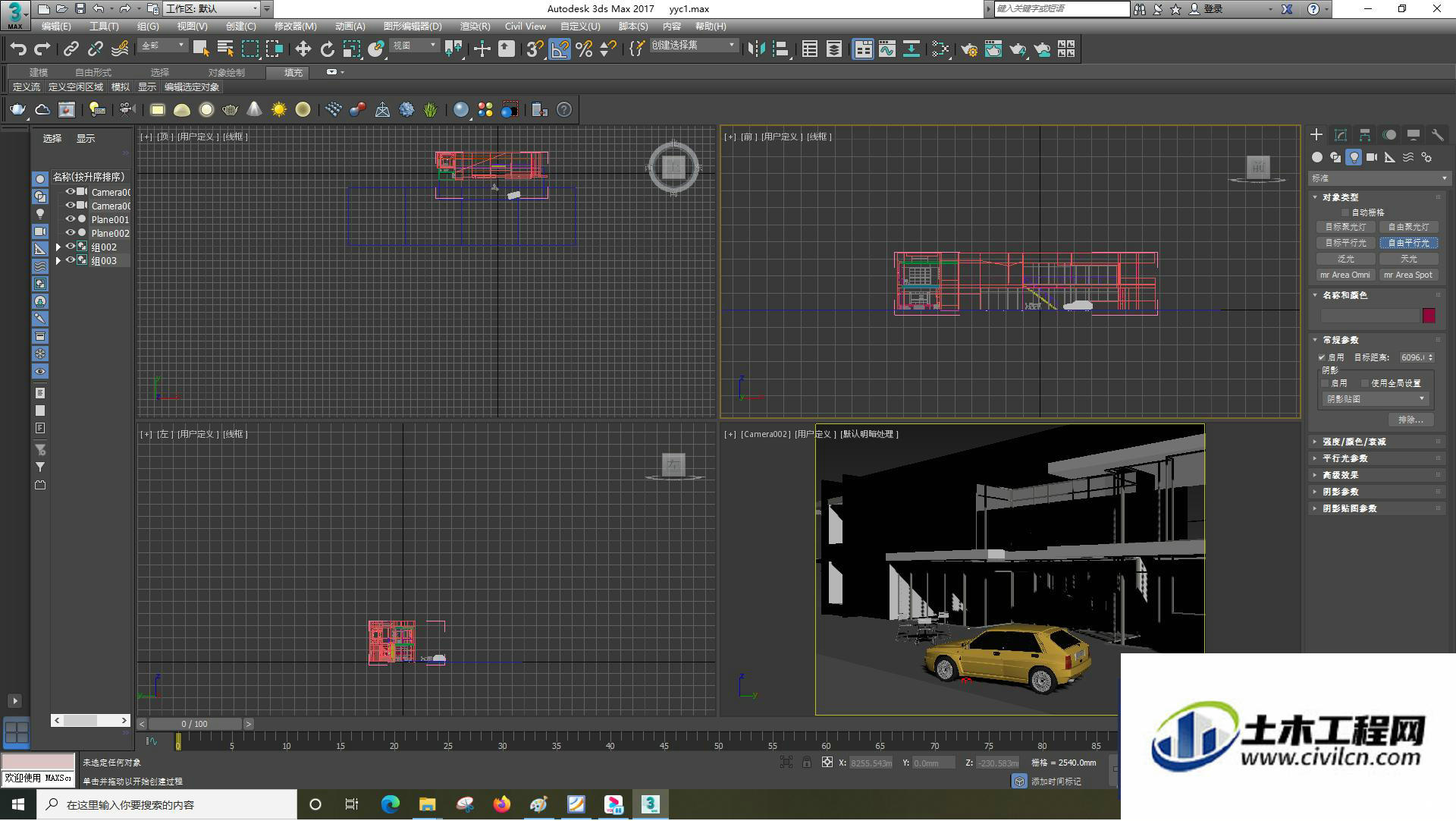Click mr Area Spot button
The image size is (1456, 821).
point(1408,275)
